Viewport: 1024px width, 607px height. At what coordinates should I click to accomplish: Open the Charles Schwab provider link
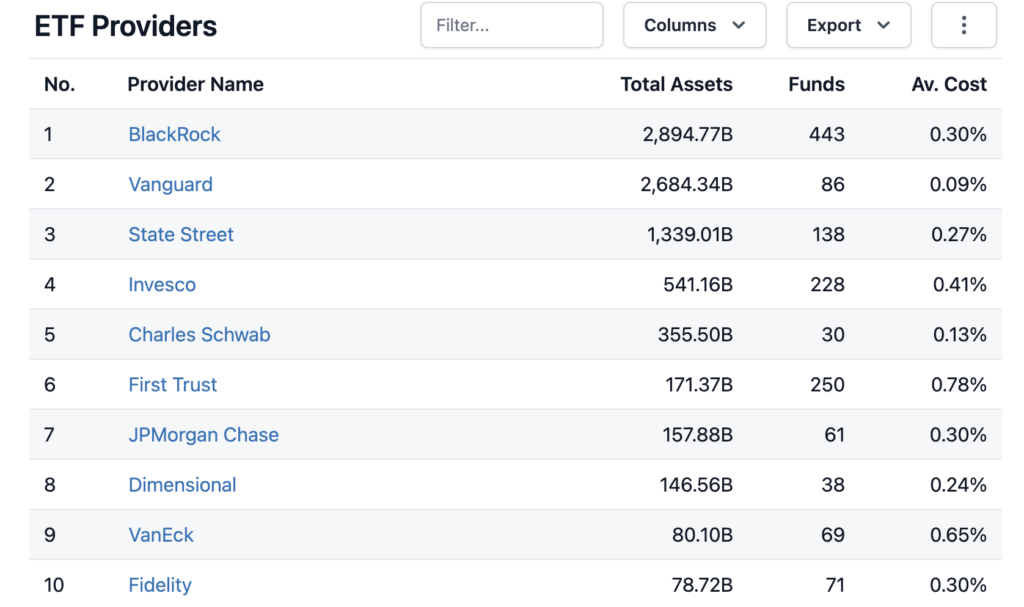click(199, 335)
